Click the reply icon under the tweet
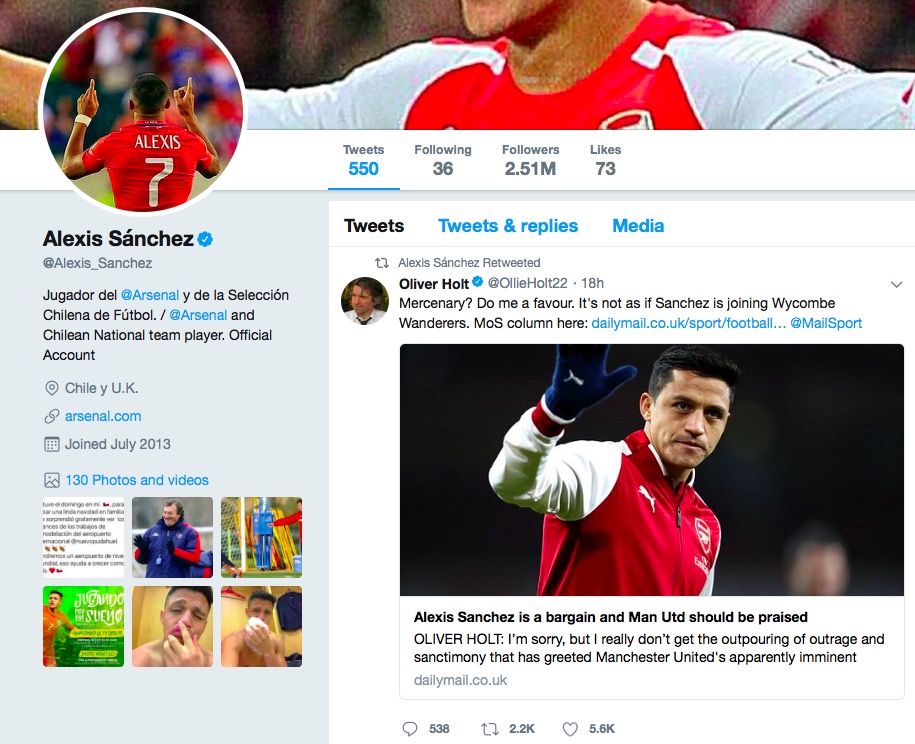The height and width of the screenshot is (744, 915). [410, 729]
